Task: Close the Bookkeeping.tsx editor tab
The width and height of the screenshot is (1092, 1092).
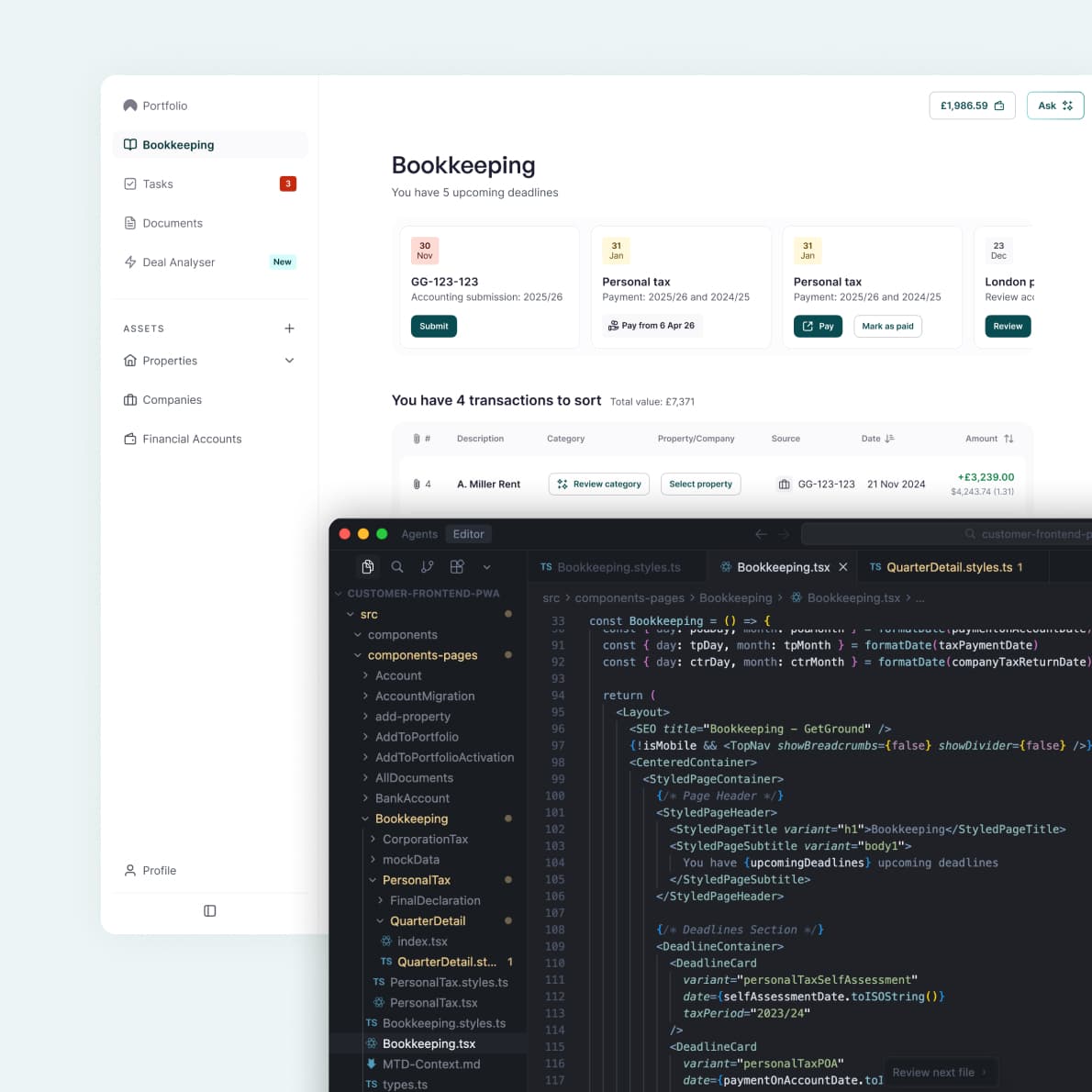Action: (x=843, y=567)
